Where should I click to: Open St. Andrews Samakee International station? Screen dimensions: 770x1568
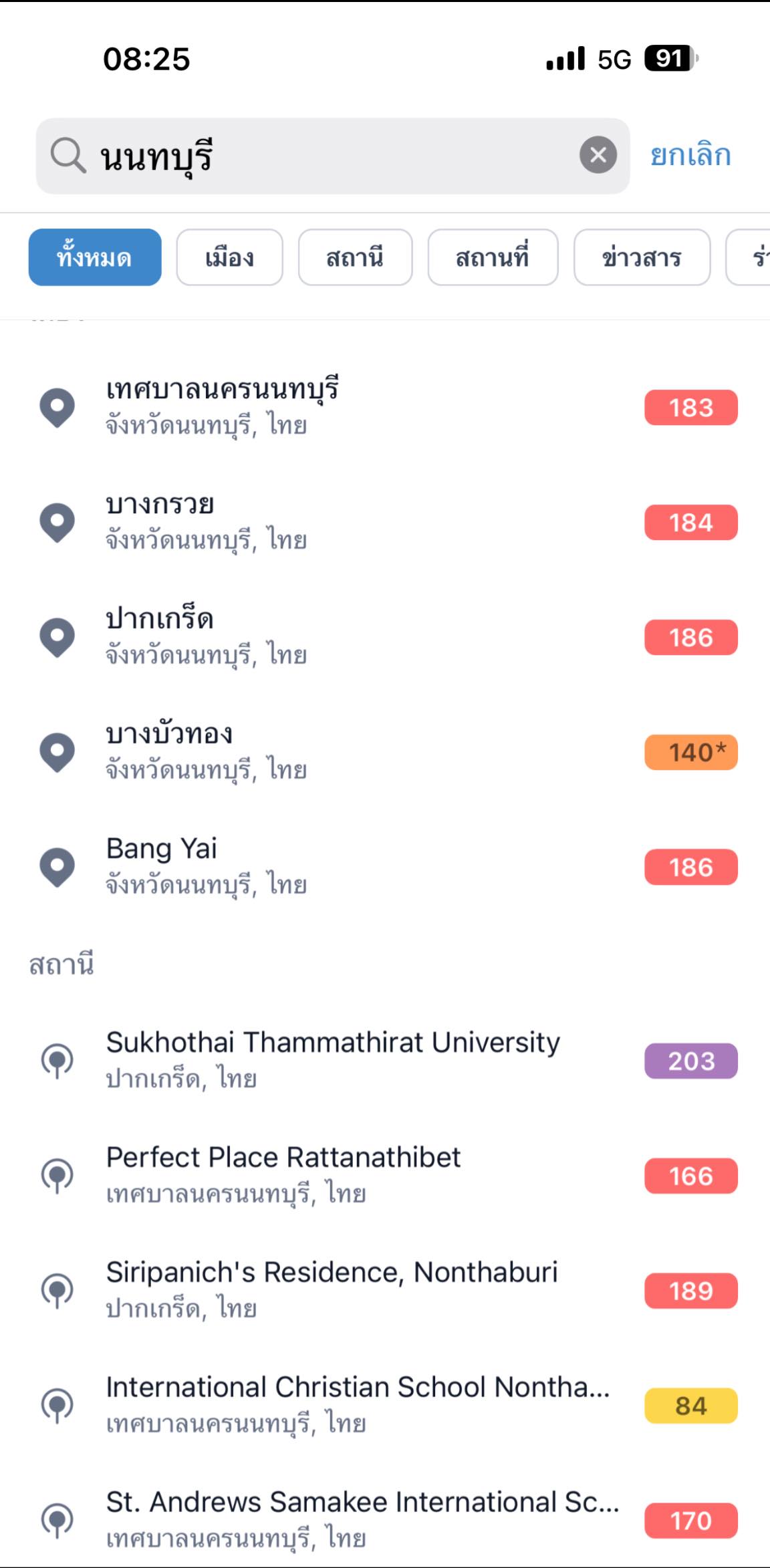361,1519
